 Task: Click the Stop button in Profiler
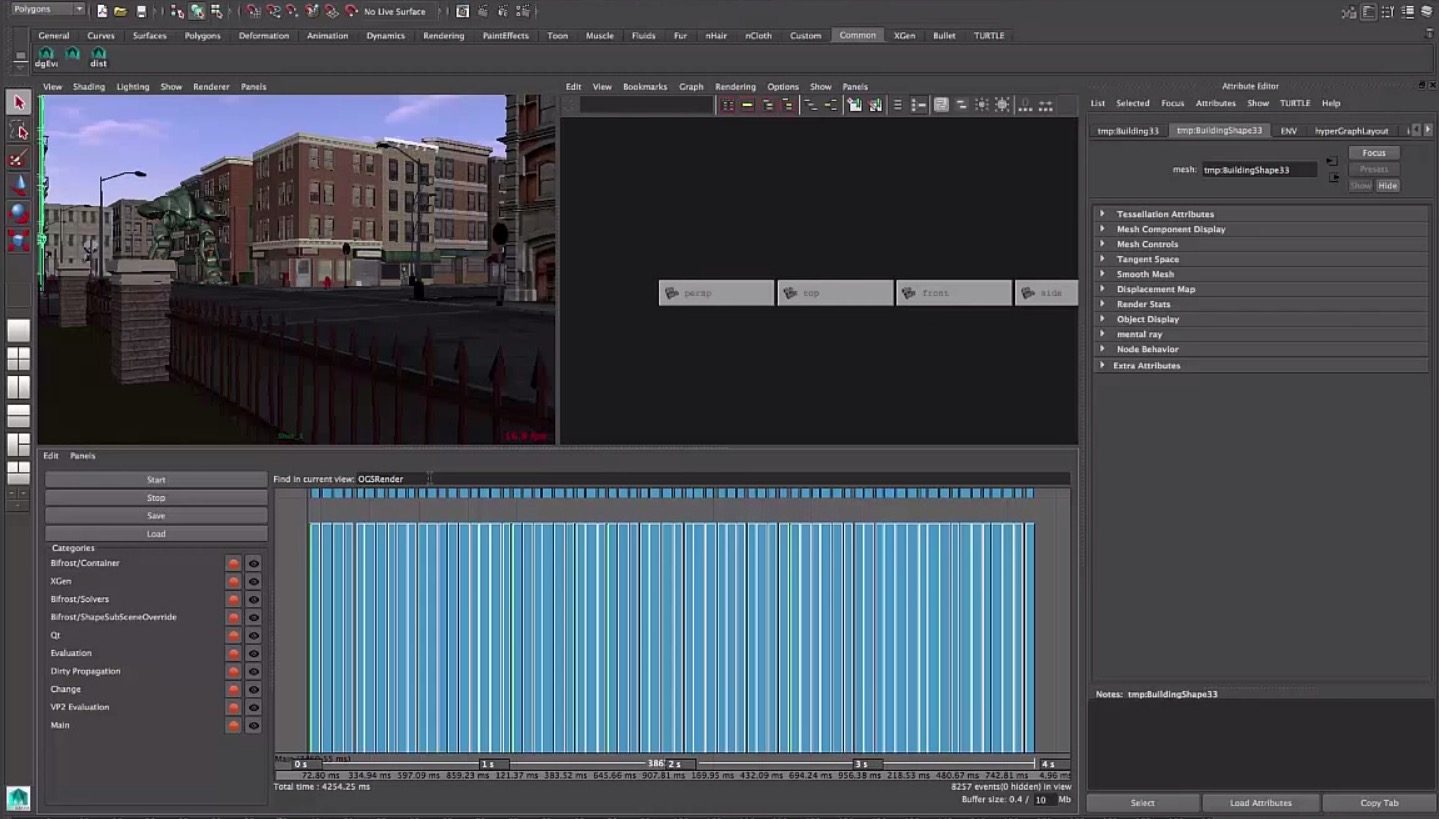coord(156,498)
